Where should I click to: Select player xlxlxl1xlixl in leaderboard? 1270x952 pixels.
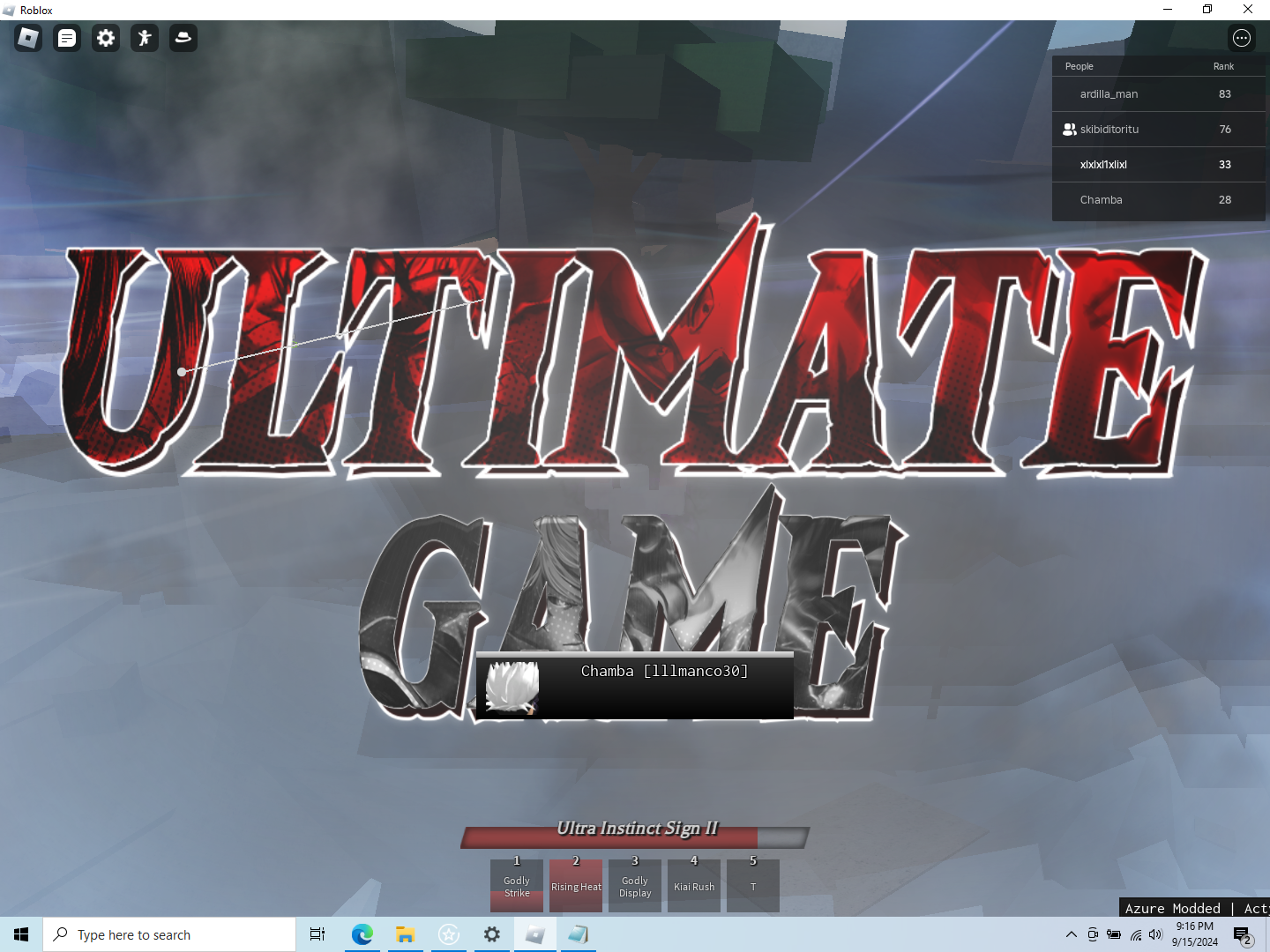click(x=1159, y=164)
